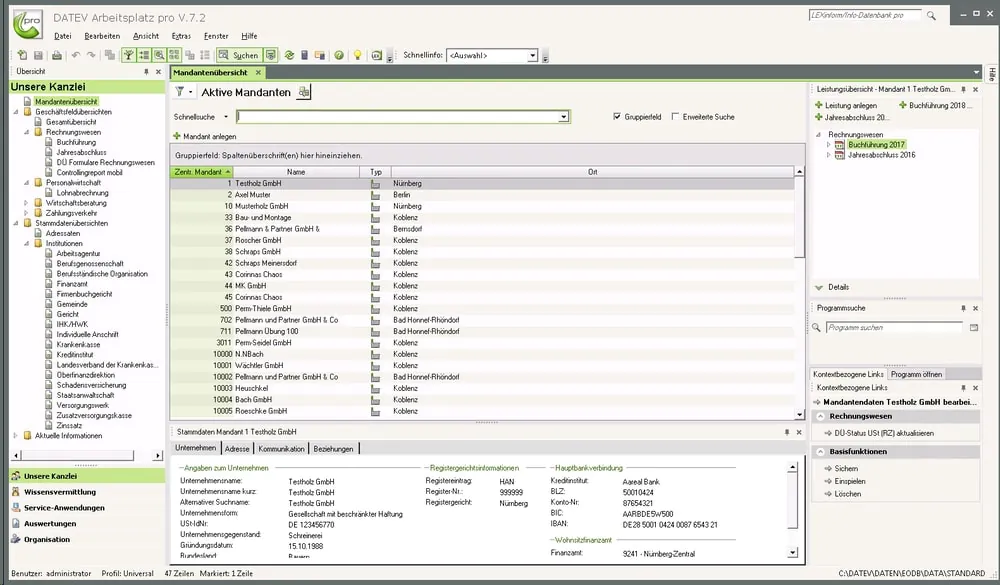The image size is (1000, 585).
Task: Click the green help question mark icon
Action: tap(339, 55)
